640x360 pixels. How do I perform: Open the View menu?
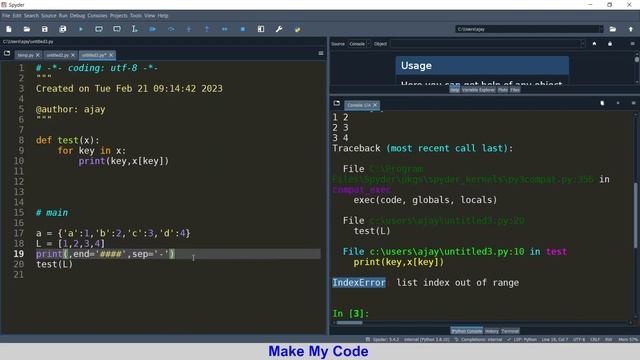coord(149,16)
